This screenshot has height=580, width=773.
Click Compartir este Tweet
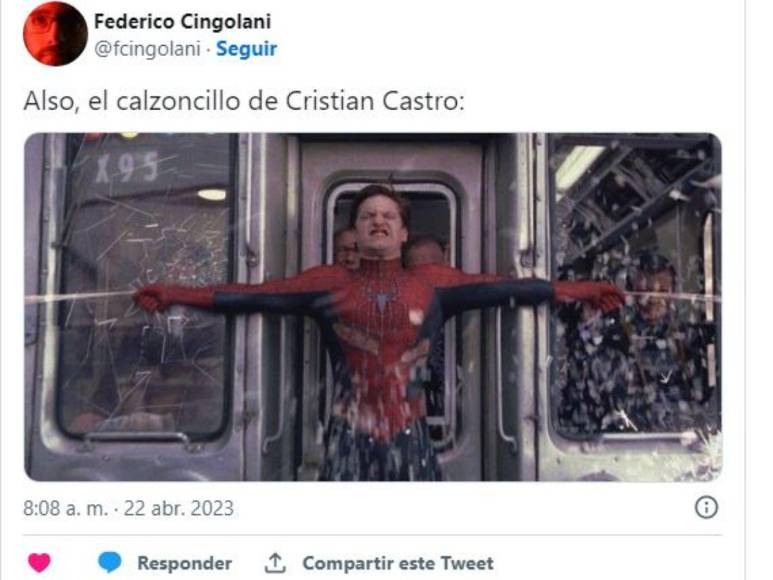(x=398, y=563)
